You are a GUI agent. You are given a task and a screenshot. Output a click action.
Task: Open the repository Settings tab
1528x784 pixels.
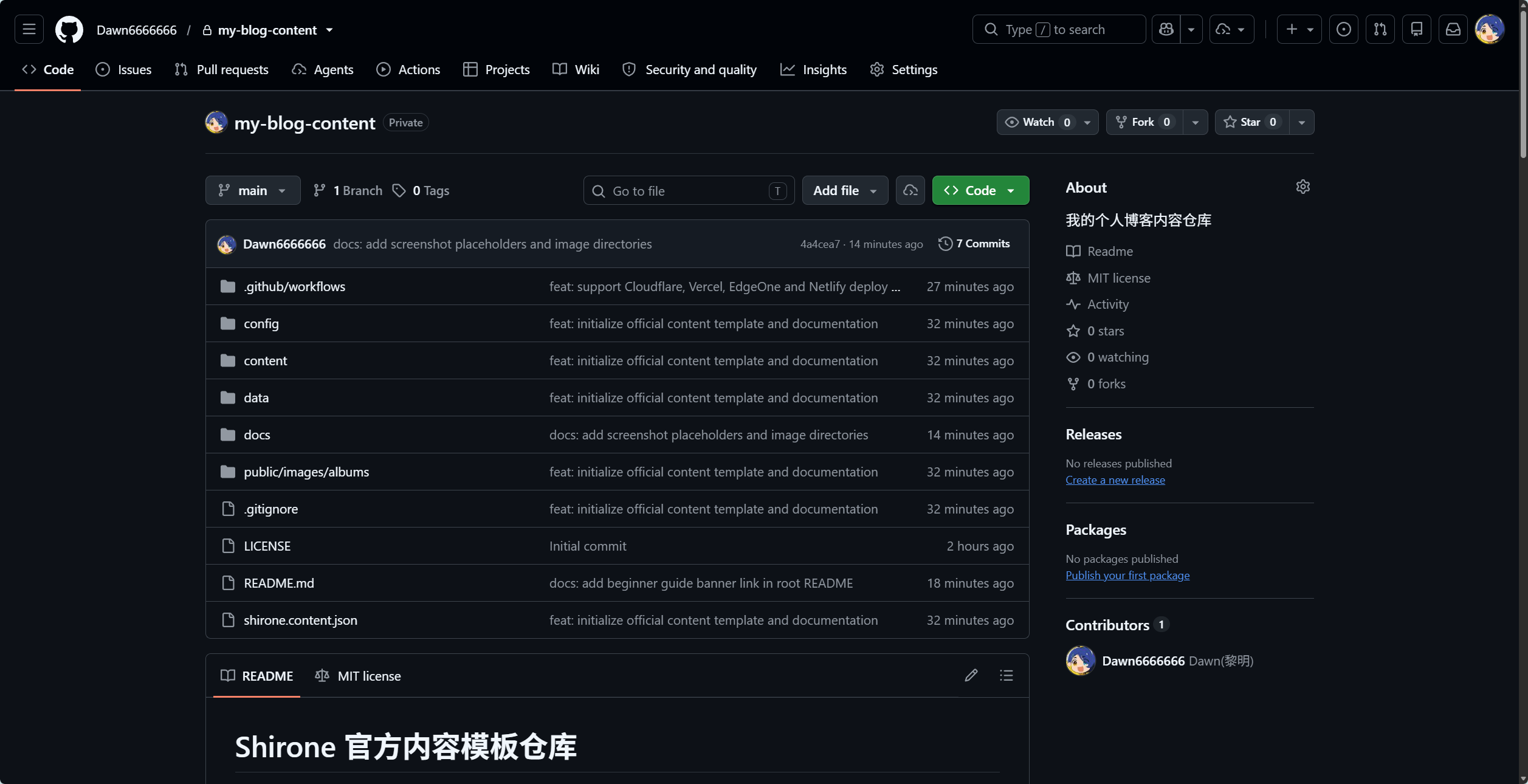(x=903, y=69)
